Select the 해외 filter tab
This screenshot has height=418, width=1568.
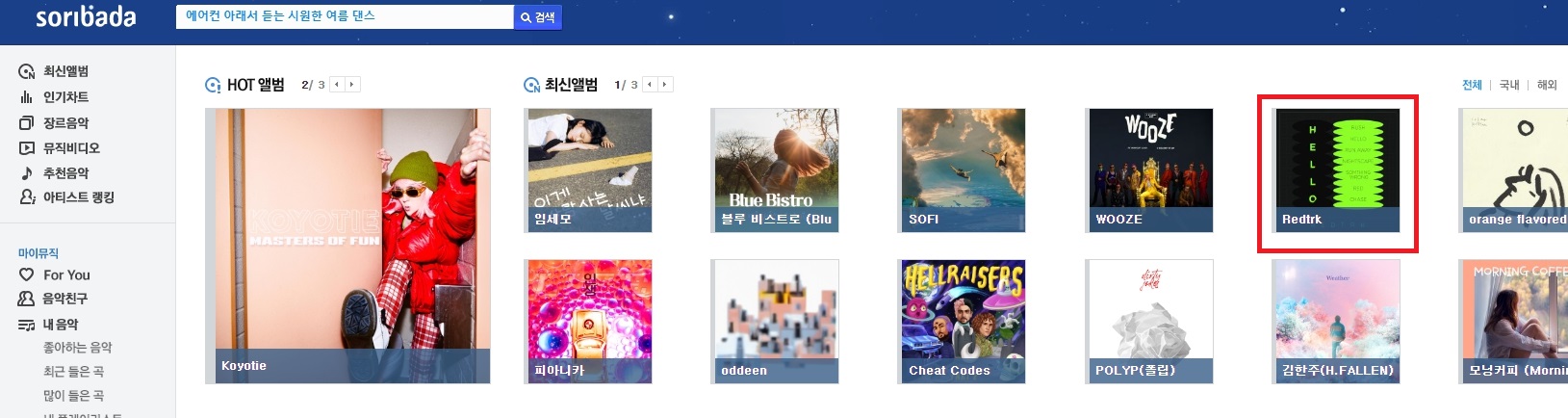coord(1547,85)
